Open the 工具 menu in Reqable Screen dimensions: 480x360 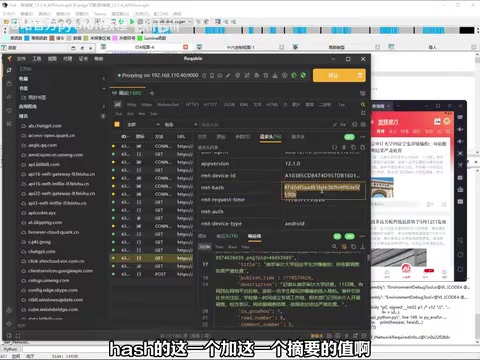click(37, 59)
